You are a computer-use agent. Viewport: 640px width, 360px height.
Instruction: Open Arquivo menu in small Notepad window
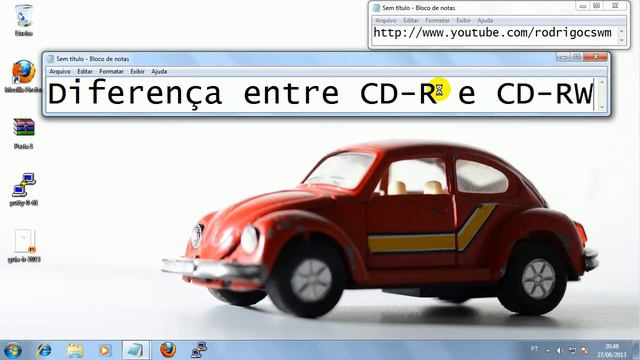386,20
